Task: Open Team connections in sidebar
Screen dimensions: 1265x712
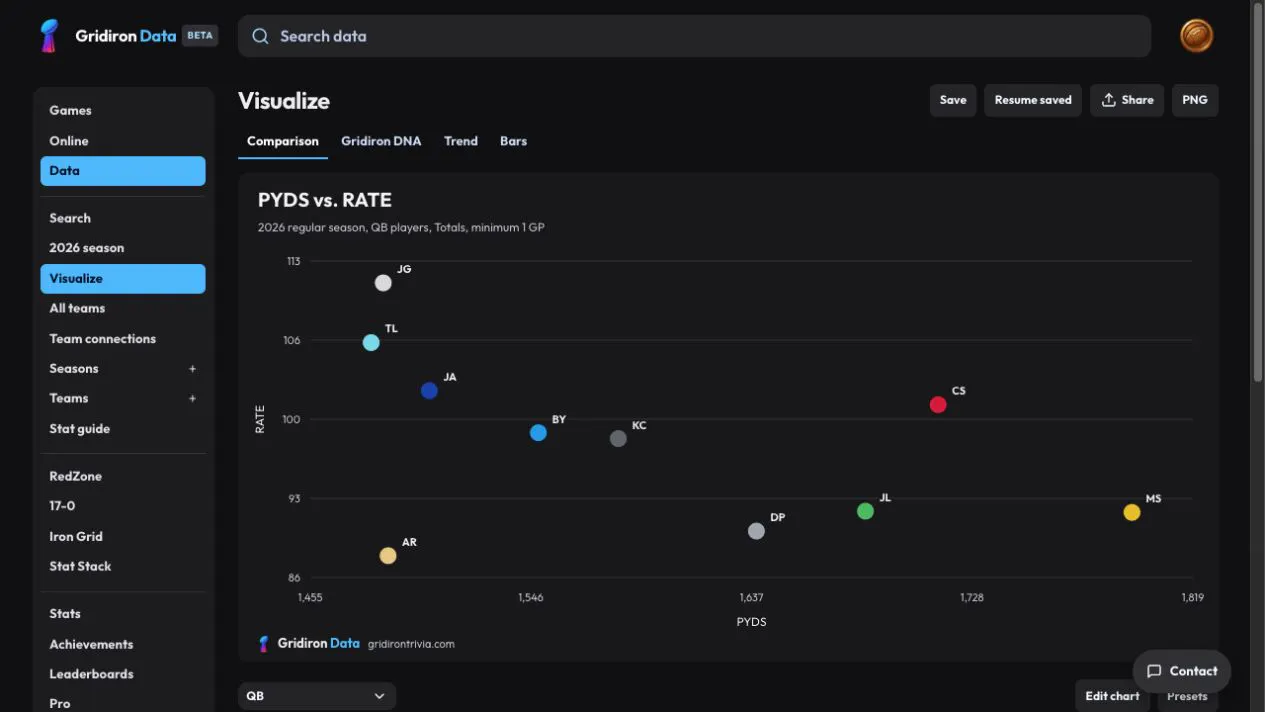Action: (x=123, y=339)
